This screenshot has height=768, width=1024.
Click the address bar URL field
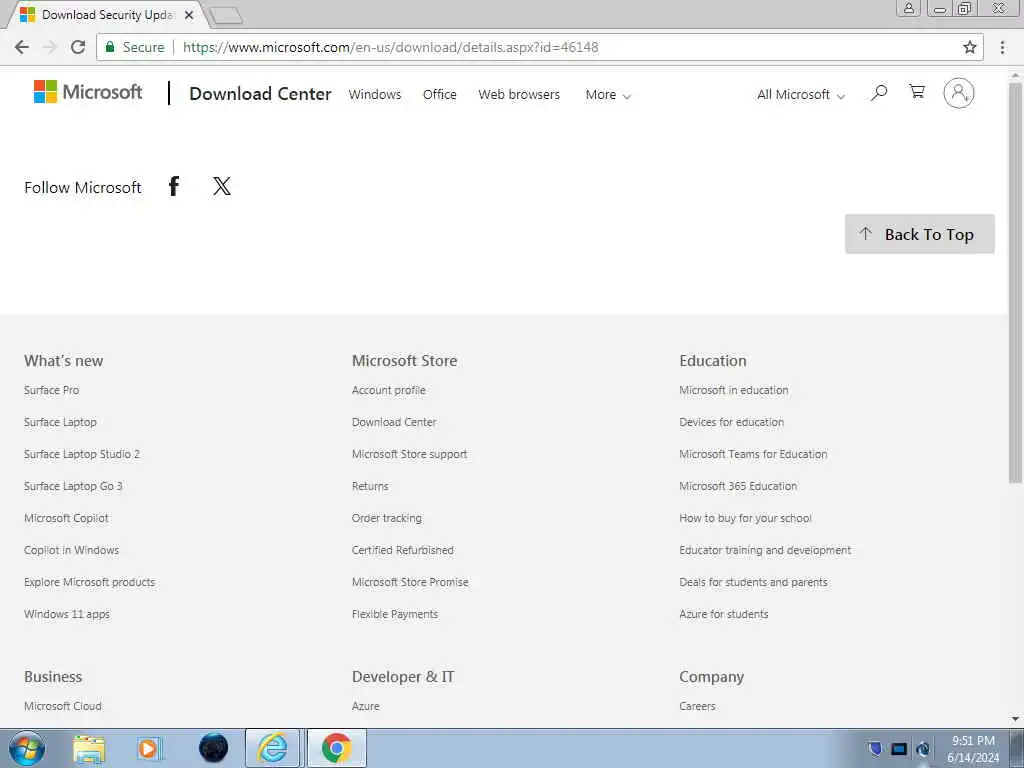539,47
